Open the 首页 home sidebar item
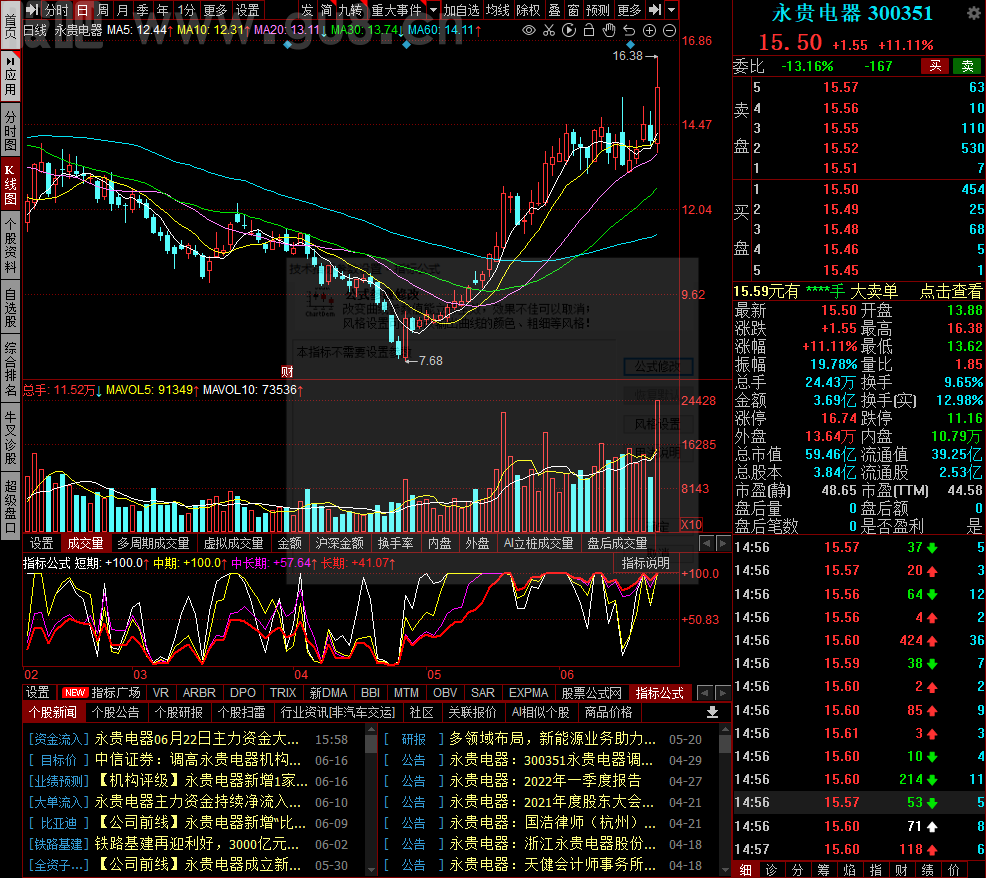 (10, 25)
